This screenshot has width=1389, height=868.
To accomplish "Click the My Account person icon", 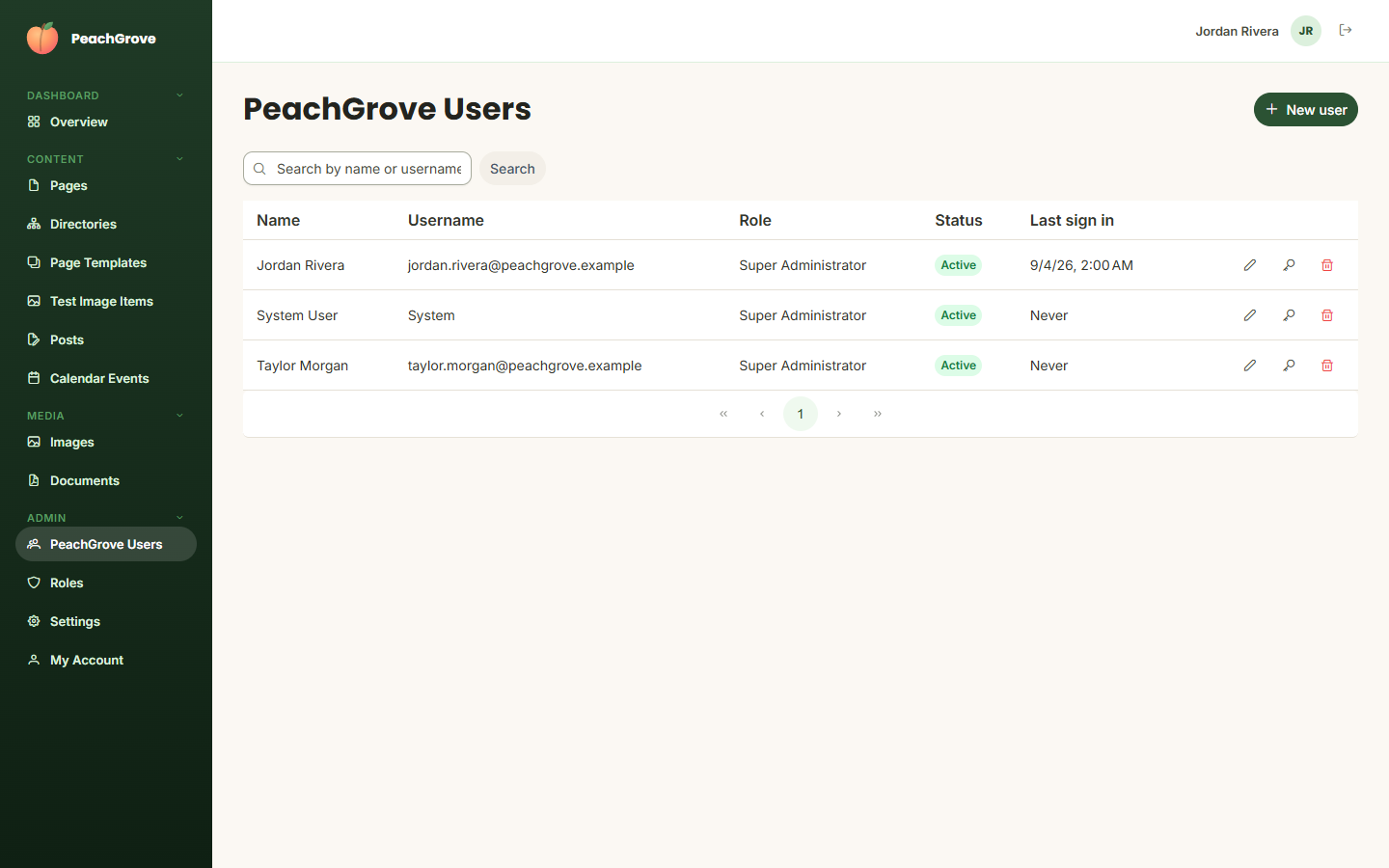I will click(x=34, y=660).
